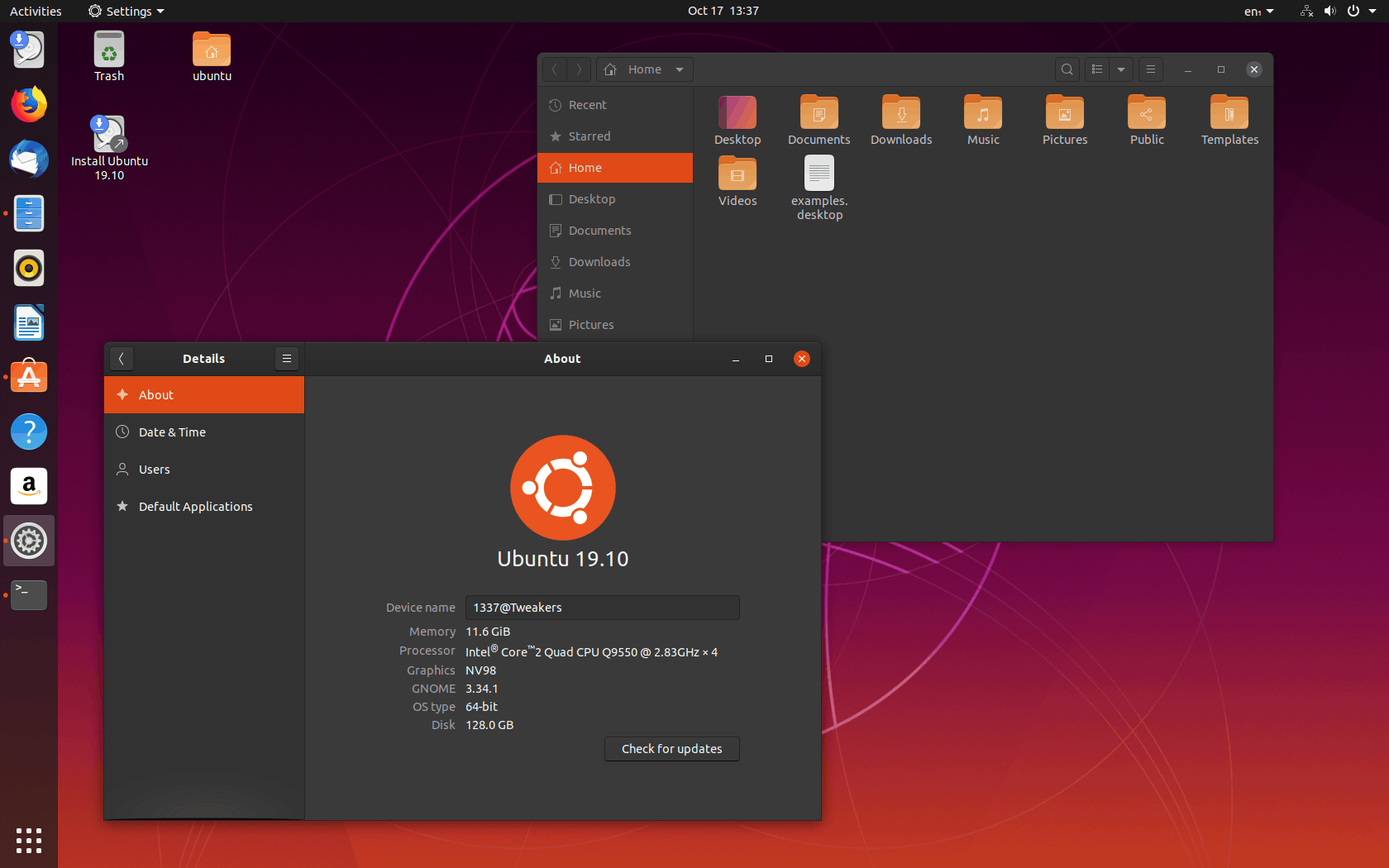
Task: Click inside the Device name field
Action: (602, 608)
